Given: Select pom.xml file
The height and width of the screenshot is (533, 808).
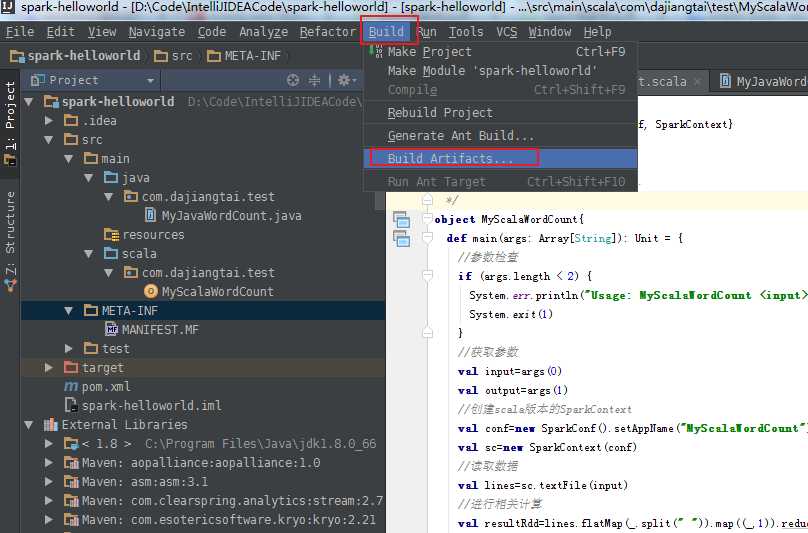Looking at the screenshot, I should coord(106,387).
